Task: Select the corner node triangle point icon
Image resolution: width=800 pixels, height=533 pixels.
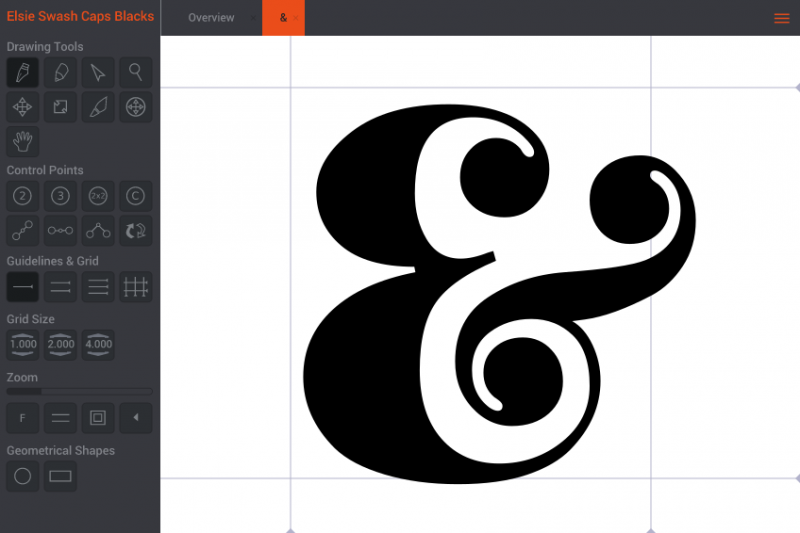Action: click(x=98, y=231)
